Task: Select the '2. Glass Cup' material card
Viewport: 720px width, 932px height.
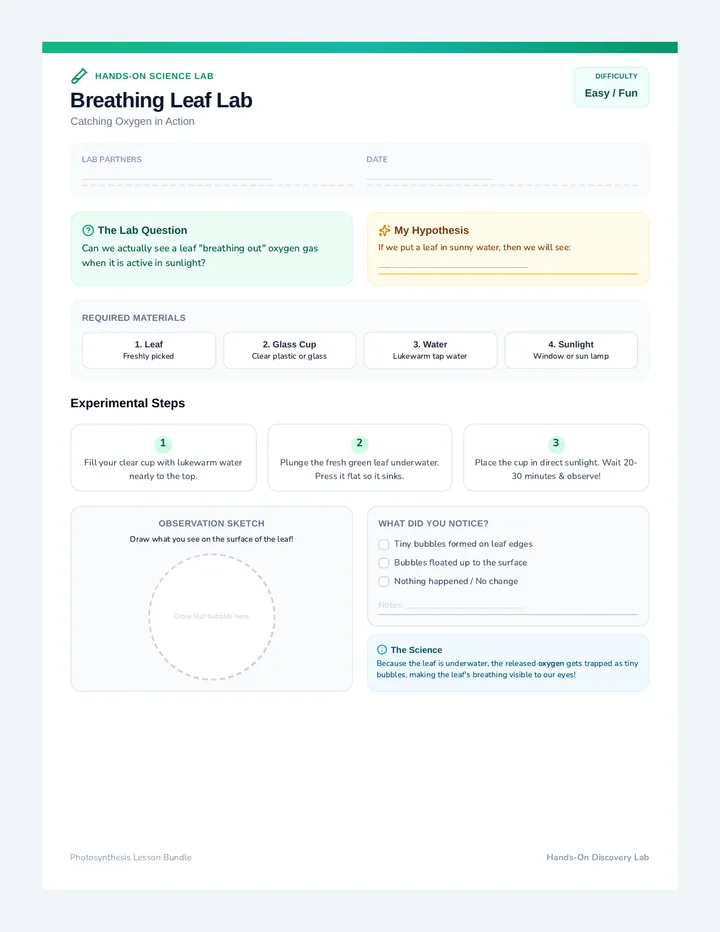Action: coord(290,350)
